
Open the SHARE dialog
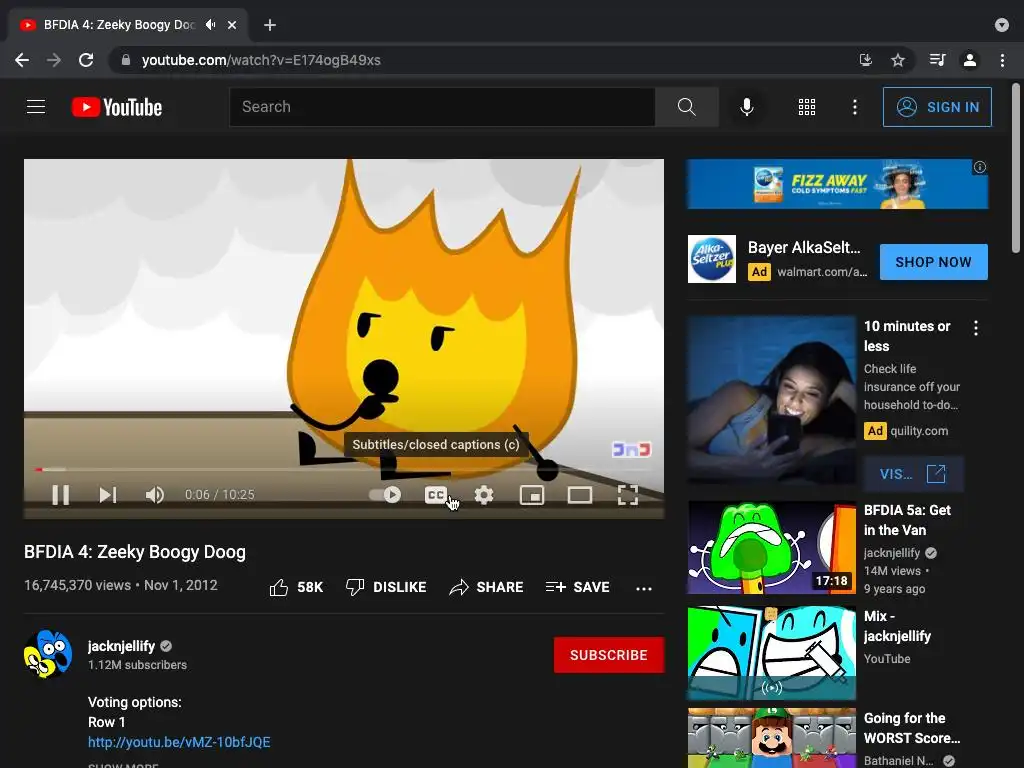[x=487, y=587]
